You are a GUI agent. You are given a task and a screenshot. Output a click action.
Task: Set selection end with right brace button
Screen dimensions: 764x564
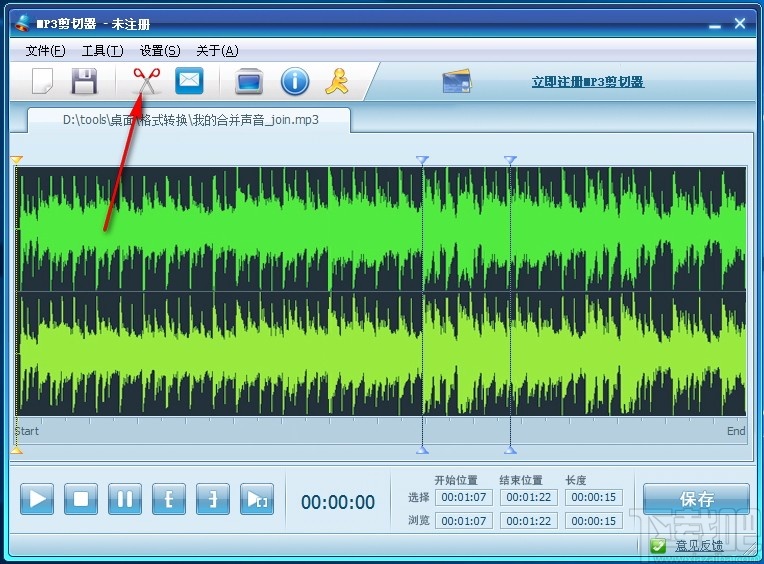(213, 499)
